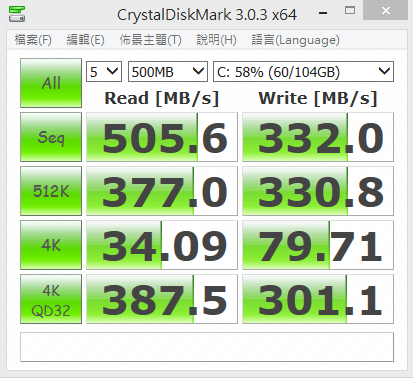Select the Seq write value 332.0
413x378 pixels.
[318, 137]
